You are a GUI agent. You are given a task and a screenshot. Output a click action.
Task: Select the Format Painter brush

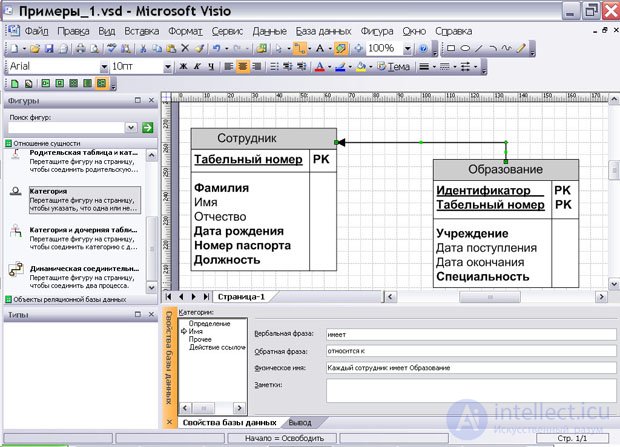tap(199, 49)
